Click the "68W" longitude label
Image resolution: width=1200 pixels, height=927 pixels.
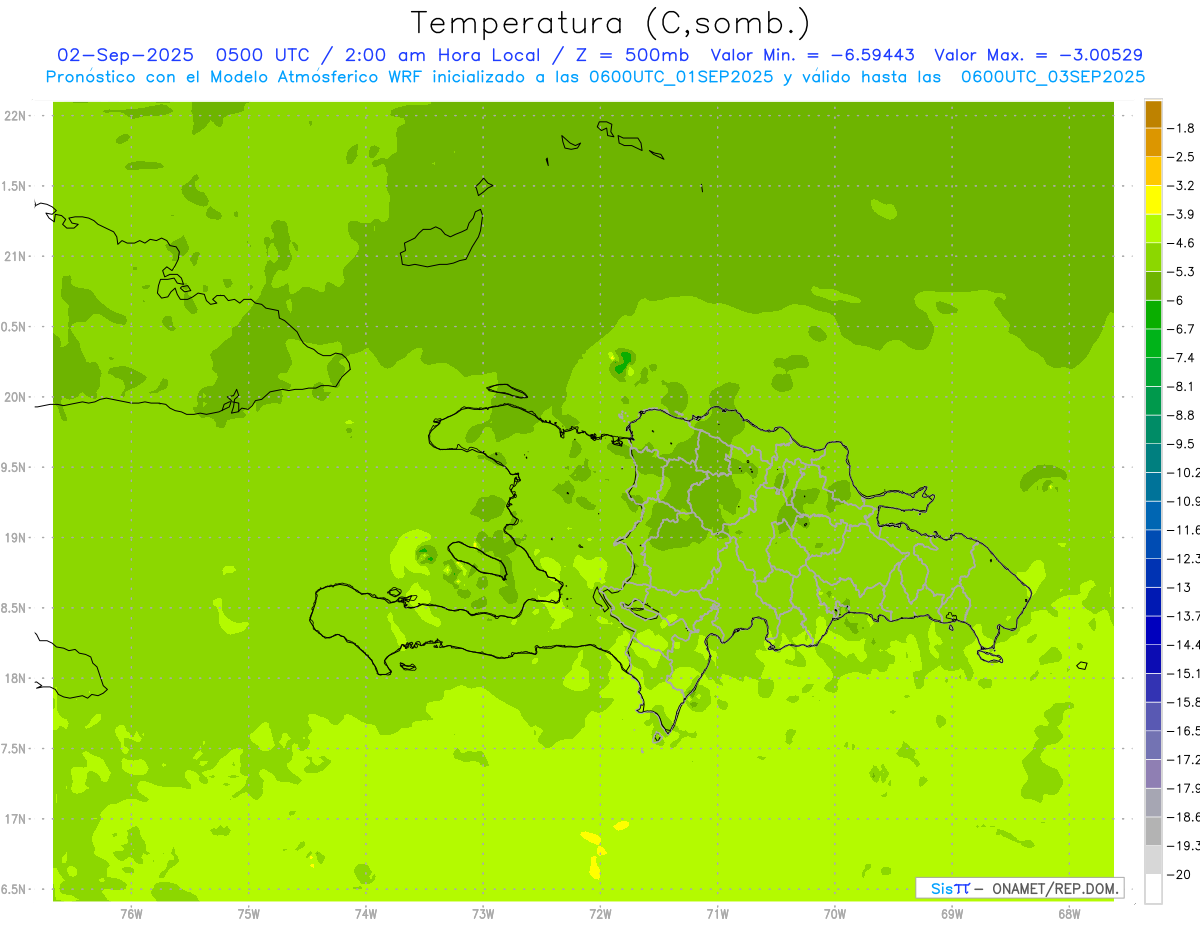[1069, 914]
